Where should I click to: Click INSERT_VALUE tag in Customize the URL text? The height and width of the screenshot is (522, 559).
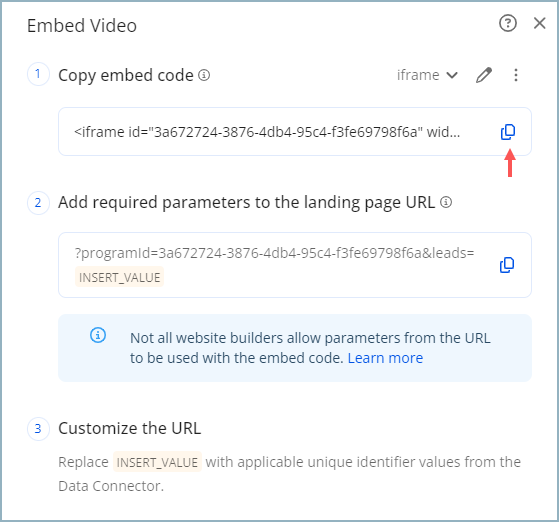coord(157,462)
